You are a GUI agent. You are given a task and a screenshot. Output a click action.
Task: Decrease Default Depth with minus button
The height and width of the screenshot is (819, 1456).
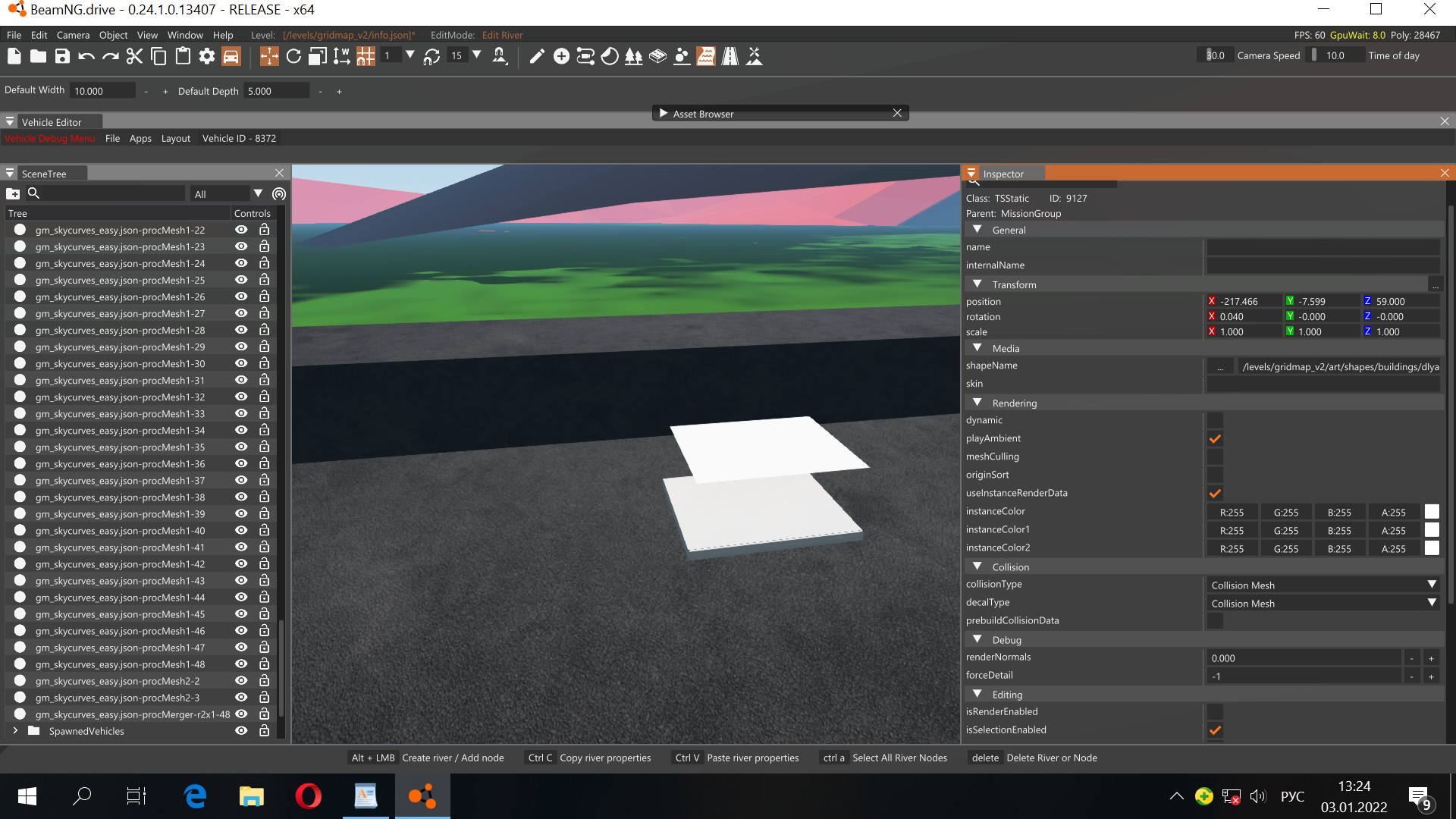(x=320, y=92)
